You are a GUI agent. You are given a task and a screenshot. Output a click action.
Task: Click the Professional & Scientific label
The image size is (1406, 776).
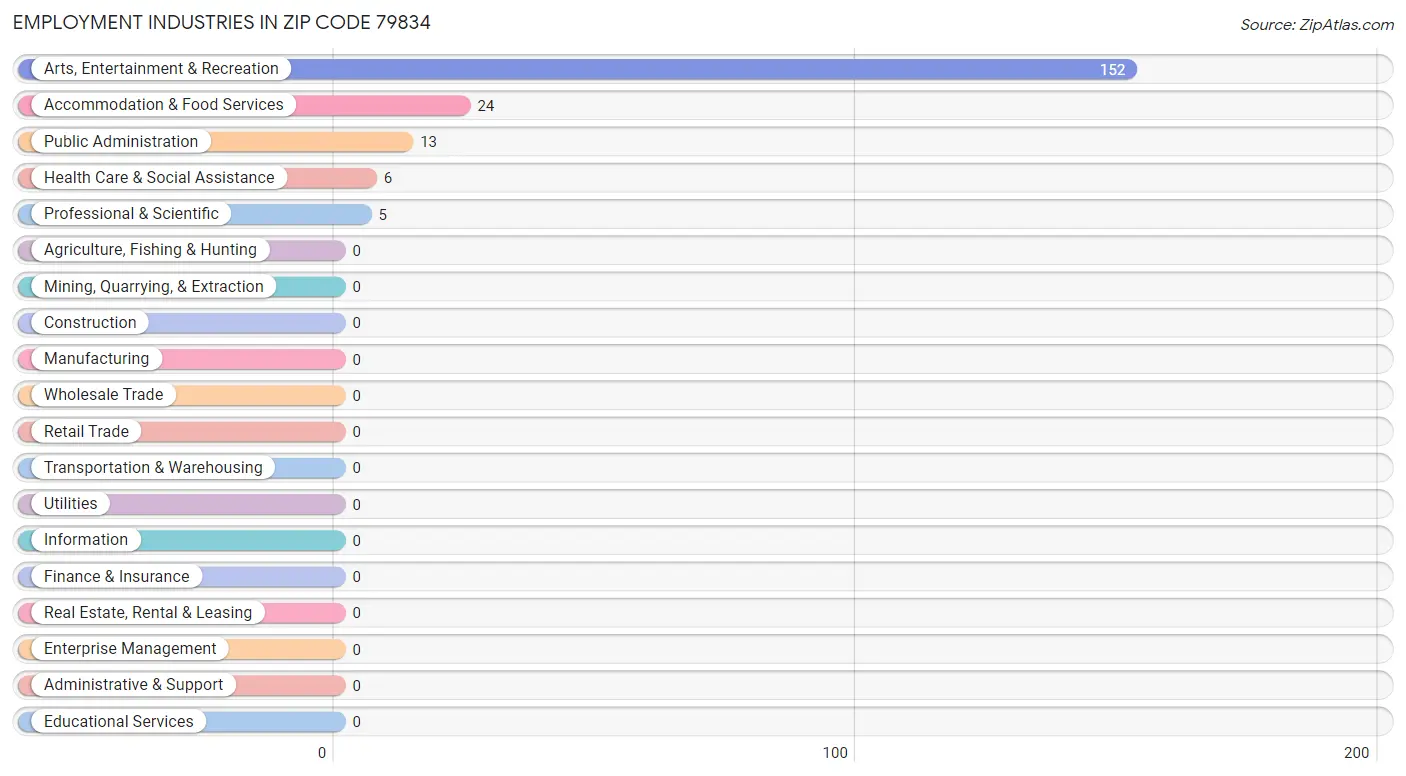[131, 214]
